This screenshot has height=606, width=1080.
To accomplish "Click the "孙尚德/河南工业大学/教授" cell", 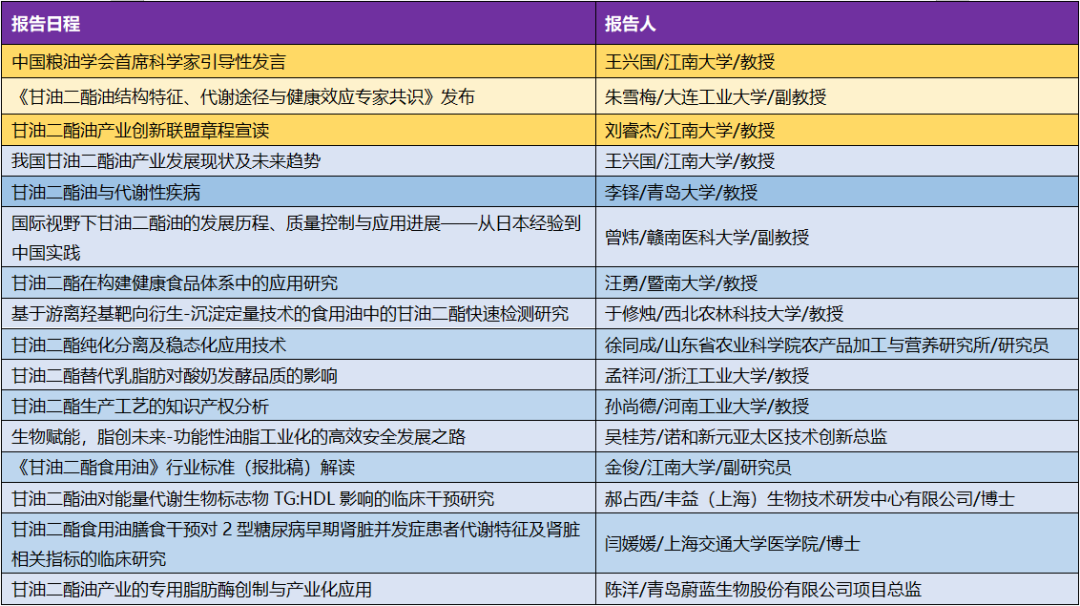I will pyautogui.click(x=837, y=406).
